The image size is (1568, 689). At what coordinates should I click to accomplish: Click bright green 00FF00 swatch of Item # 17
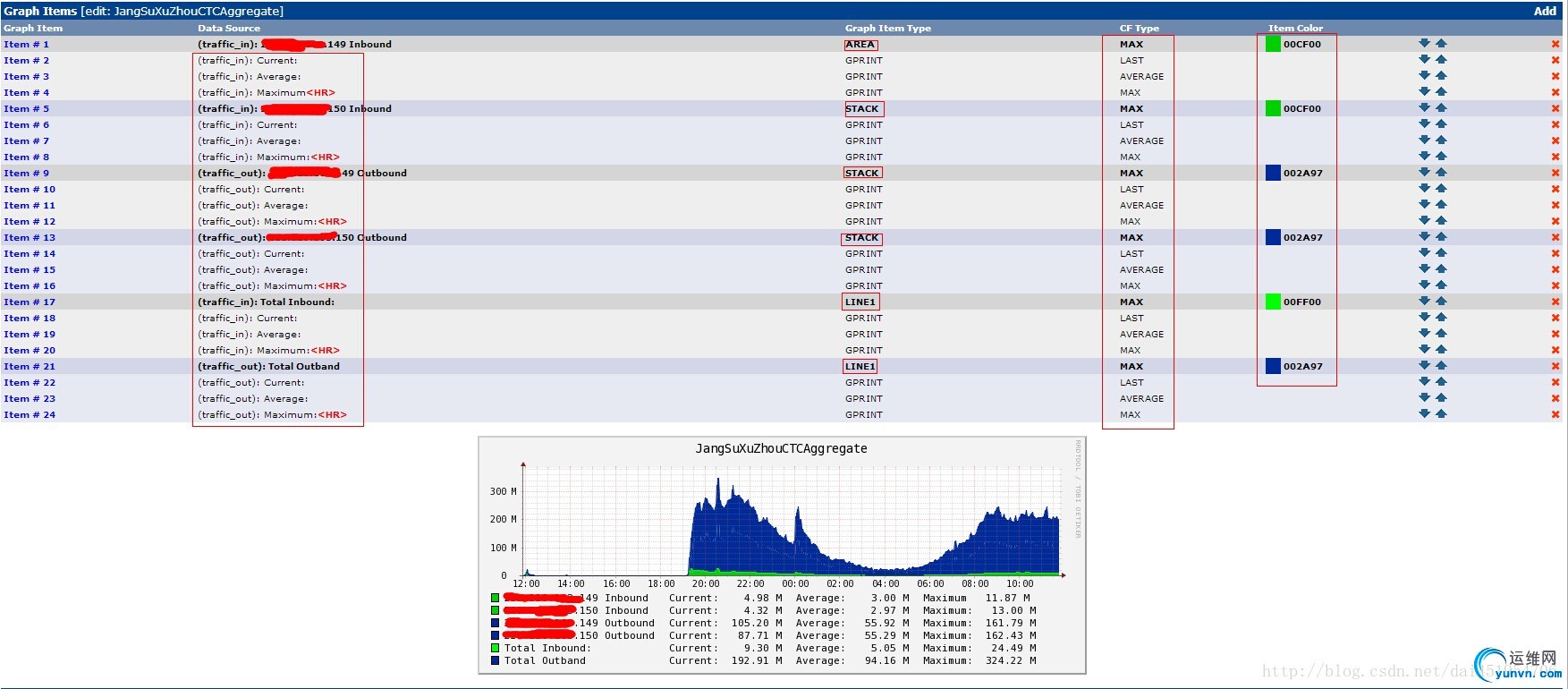(x=1273, y=302)
